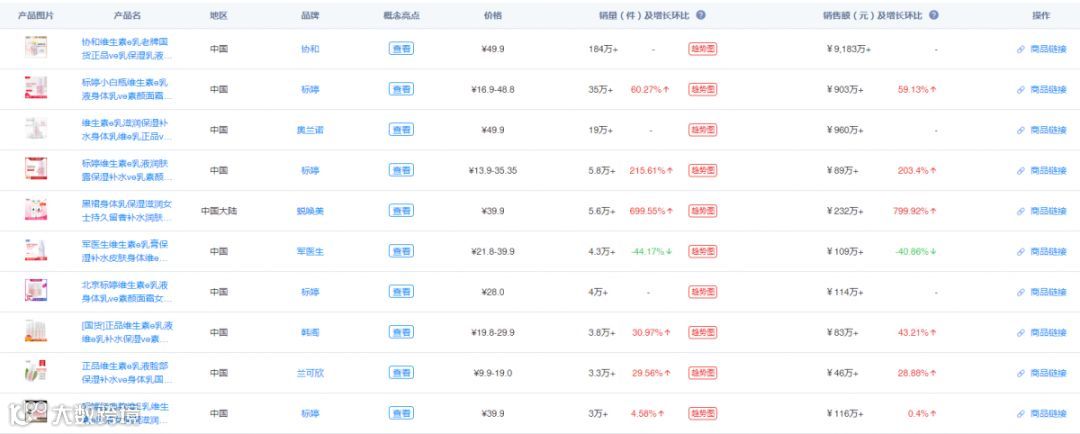Click brand link 蜕唤美
Image resolution: width=1080 pixels, height=434 pixels.
(311, 211)
